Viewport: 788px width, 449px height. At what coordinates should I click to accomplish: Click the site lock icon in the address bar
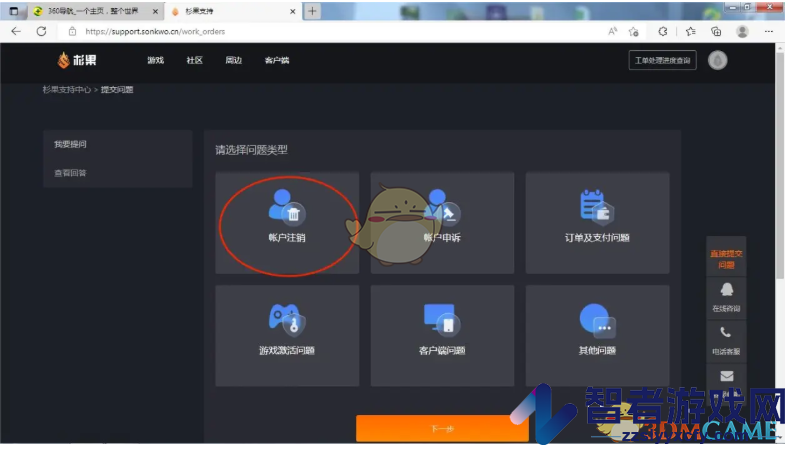[x=72, y=31]
